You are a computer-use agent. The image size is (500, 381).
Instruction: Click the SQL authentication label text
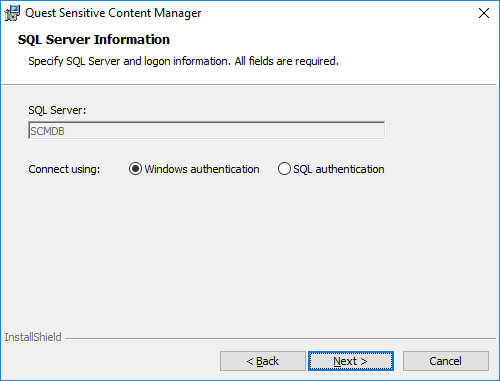339,169
